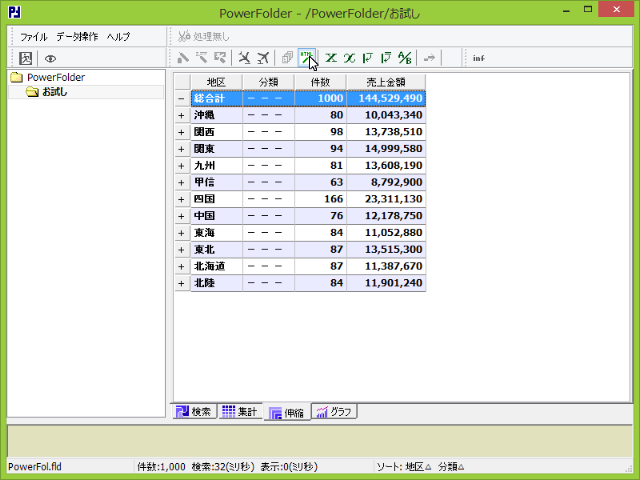Screen dimensions: 640x480
Task: Toggle the eye visibility icon
Action: point(50,58)
